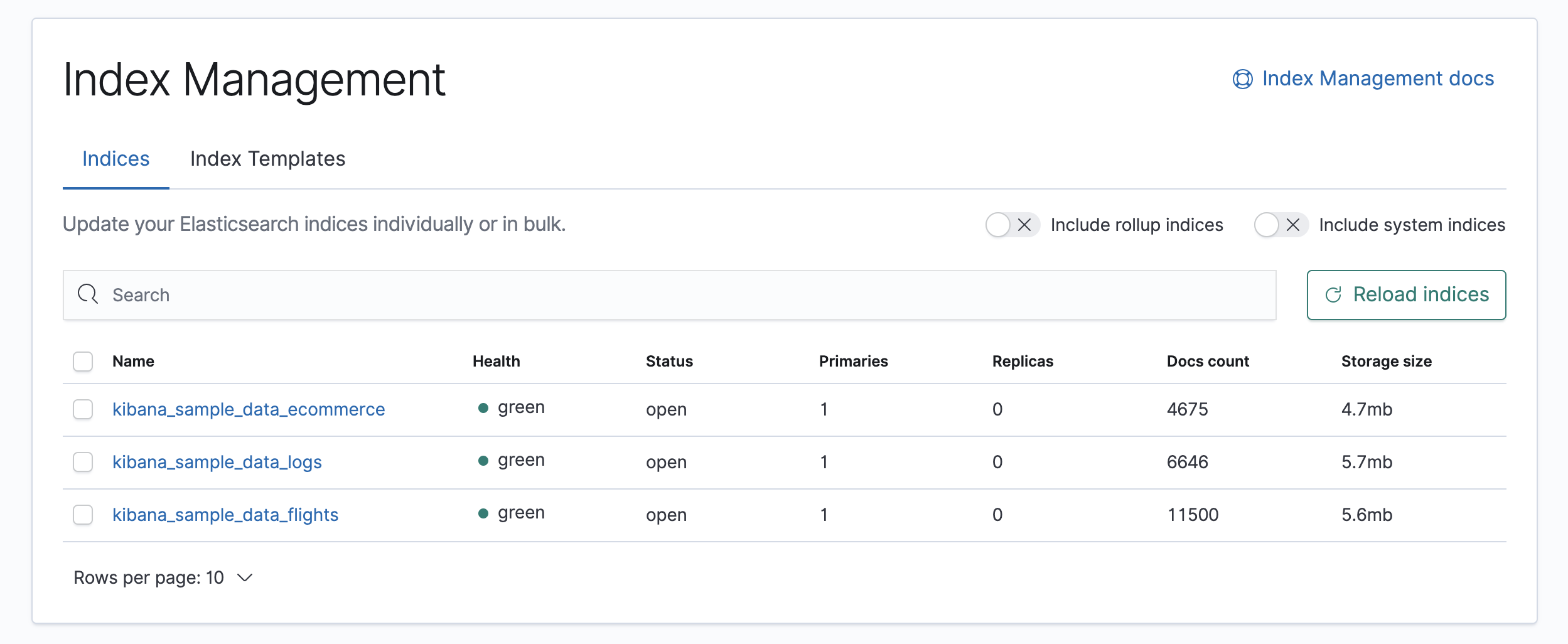
Task: Switch to Index Templates tab
Action: point(267,159)
